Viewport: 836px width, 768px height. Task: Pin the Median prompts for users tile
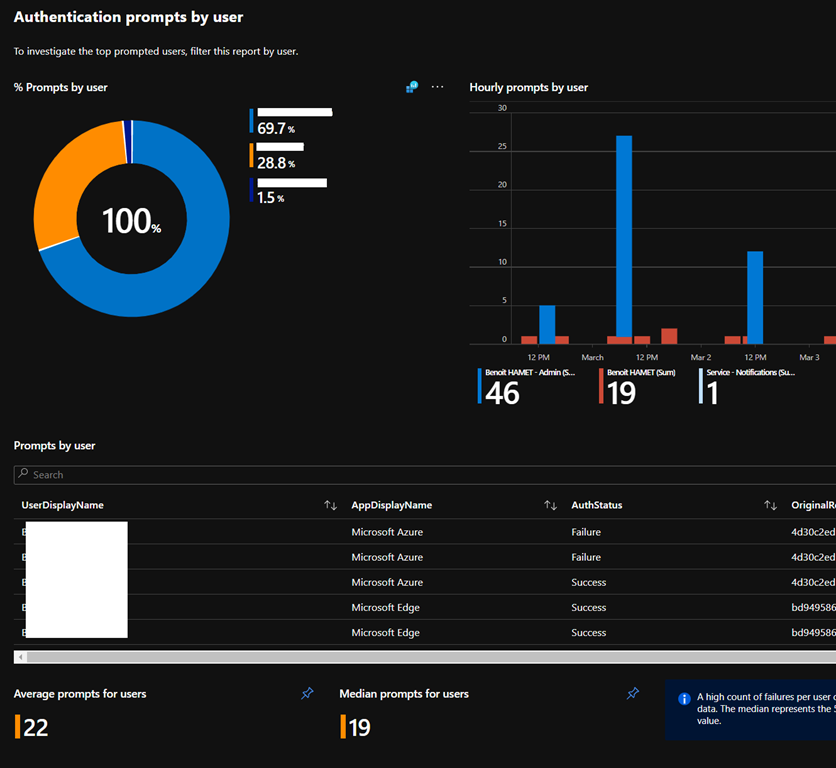pos(632,693)
